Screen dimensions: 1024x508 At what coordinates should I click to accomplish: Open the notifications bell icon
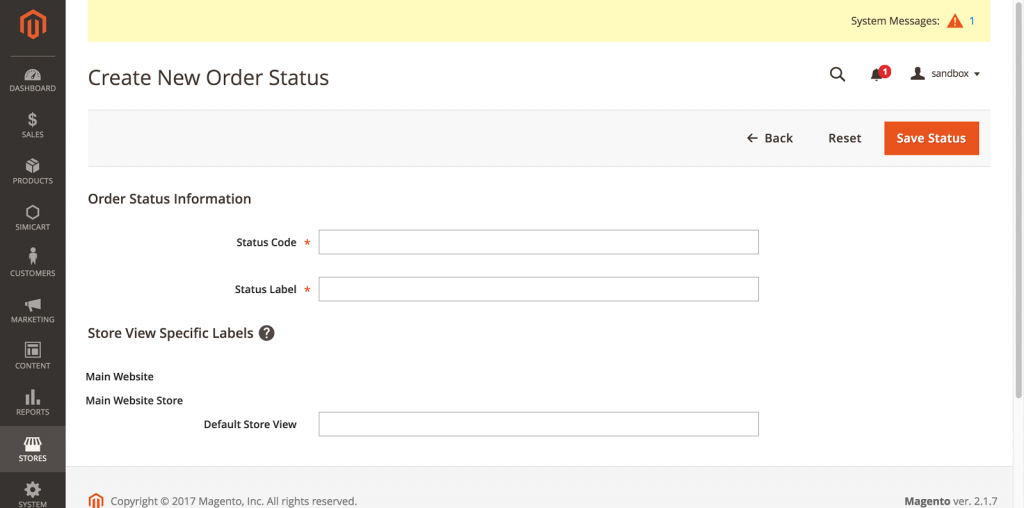coord(878,74)
